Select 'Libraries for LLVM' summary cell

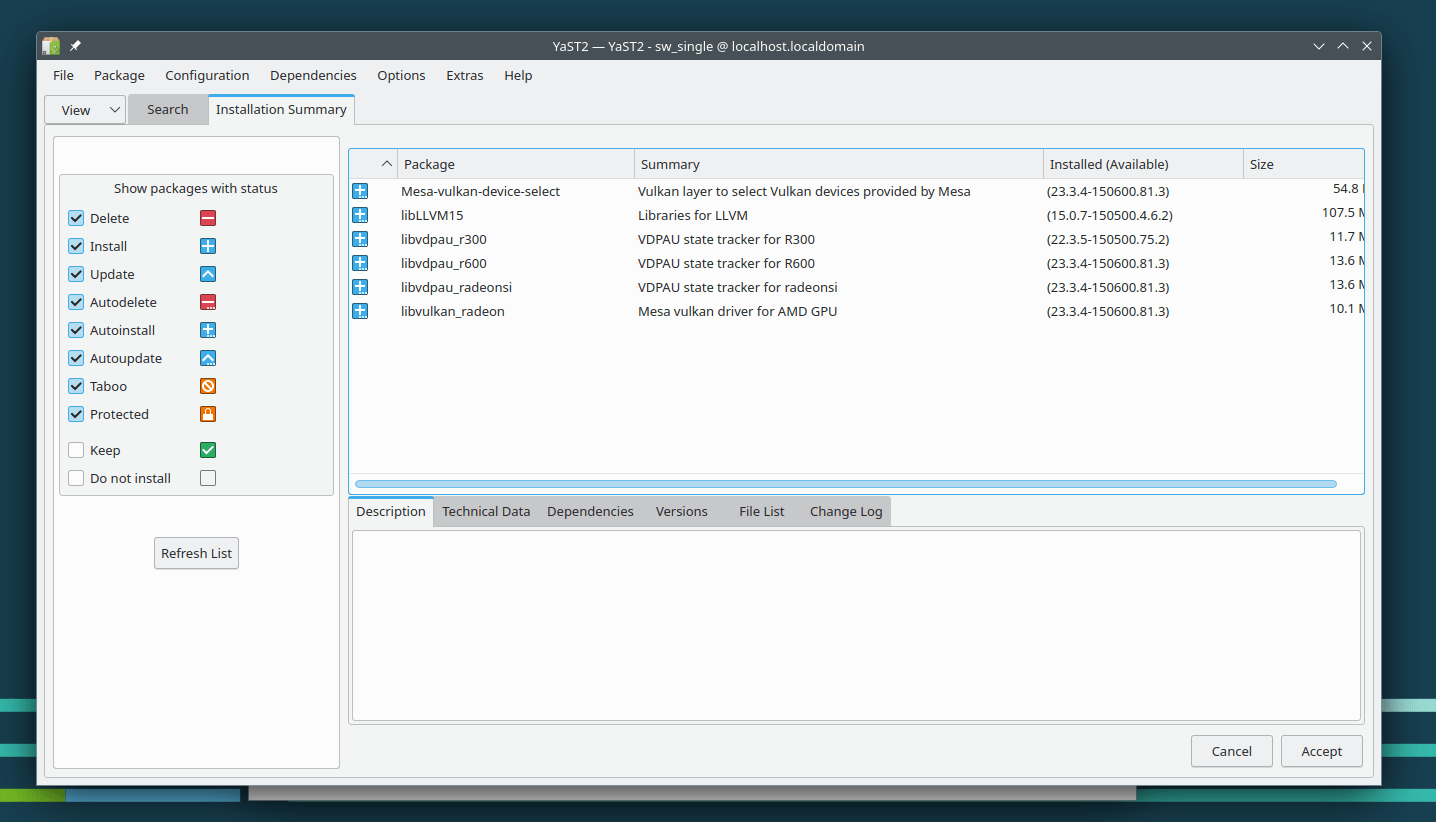[693, 215]
